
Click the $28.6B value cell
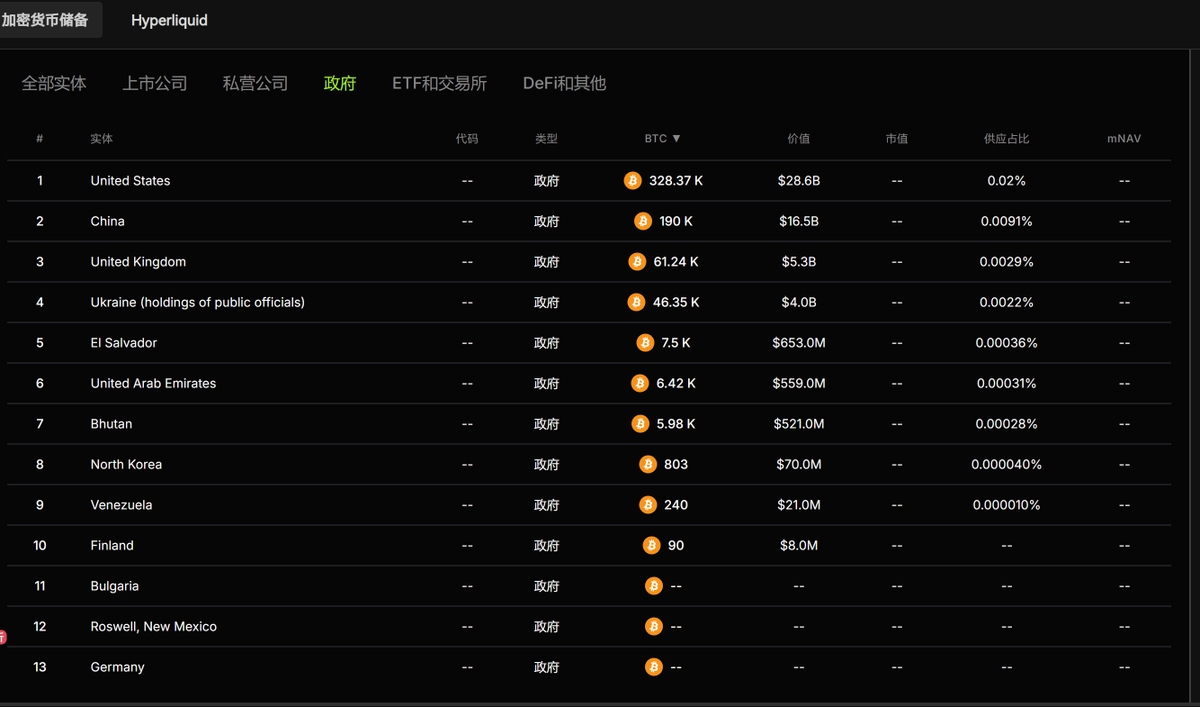click(x=798, y=181)
